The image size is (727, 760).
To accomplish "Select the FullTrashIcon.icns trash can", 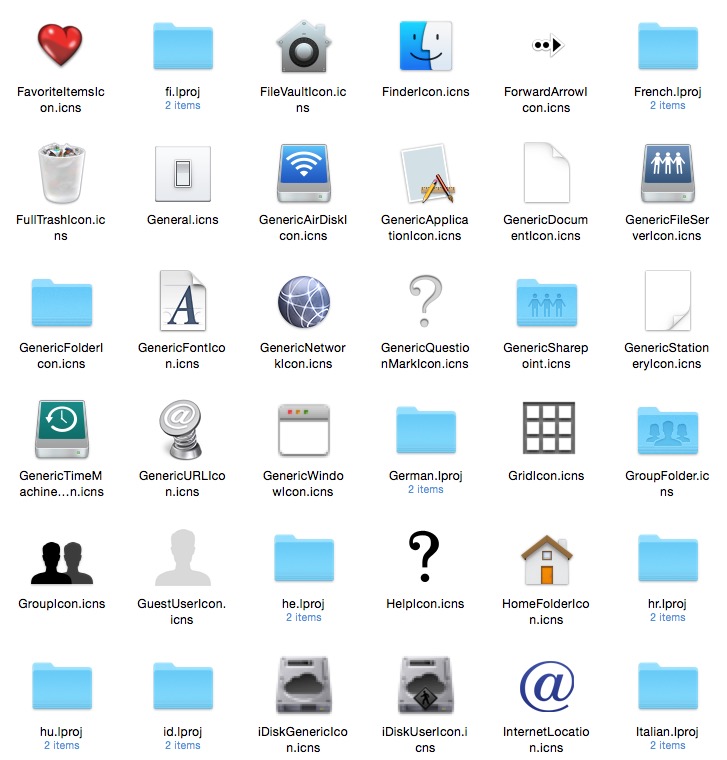I will pos(61,173).
